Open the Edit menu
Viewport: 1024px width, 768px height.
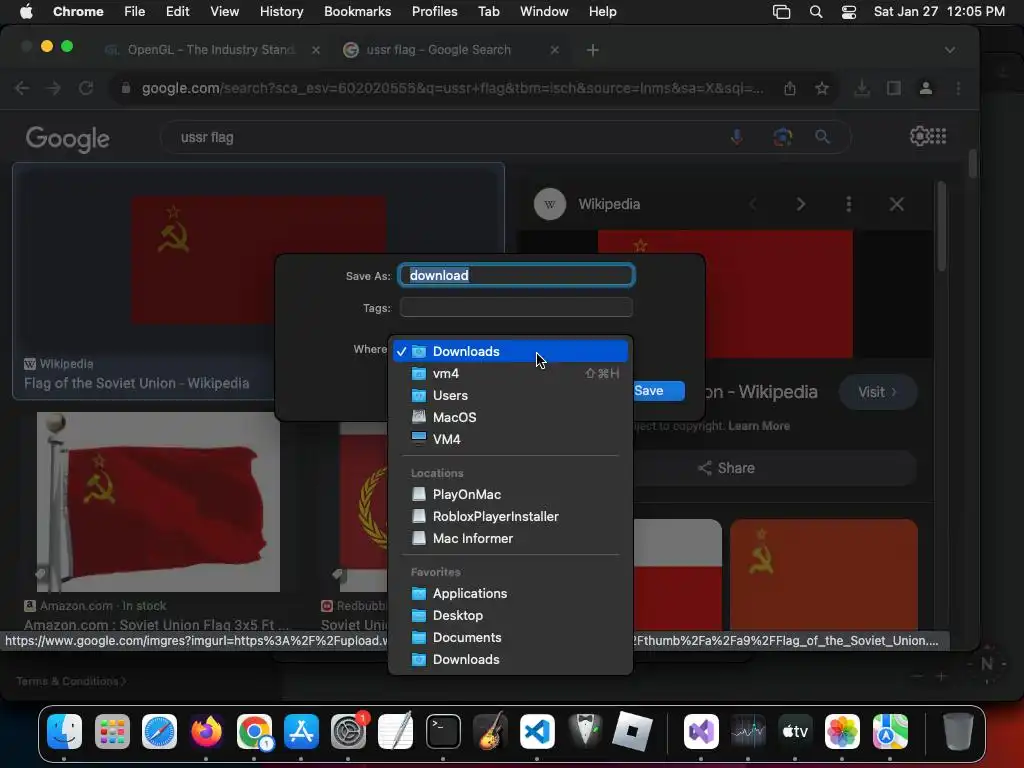click(x=178, y=12)
